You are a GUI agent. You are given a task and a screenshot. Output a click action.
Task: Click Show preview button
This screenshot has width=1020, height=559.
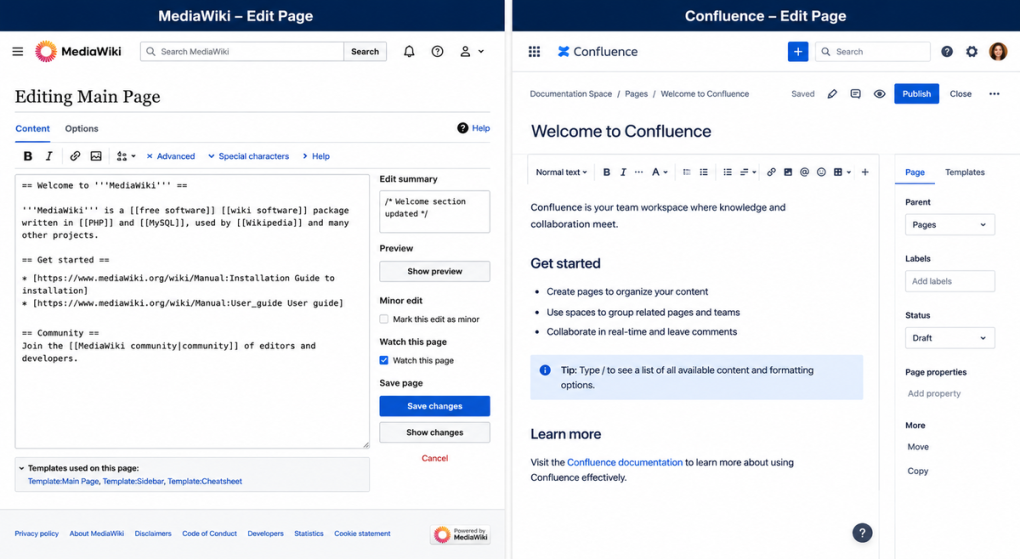[x=435, y=271]
